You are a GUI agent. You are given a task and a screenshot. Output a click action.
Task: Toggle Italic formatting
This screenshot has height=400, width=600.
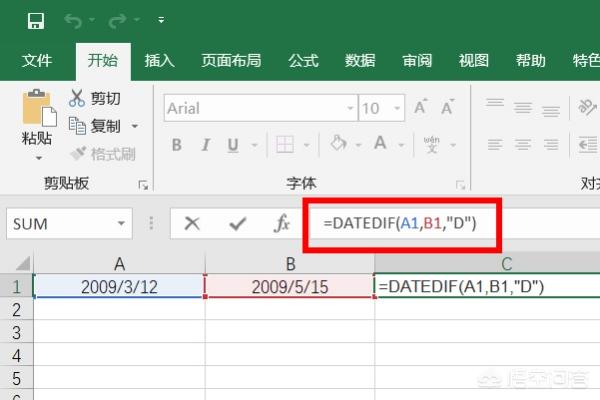click(204, 144)
